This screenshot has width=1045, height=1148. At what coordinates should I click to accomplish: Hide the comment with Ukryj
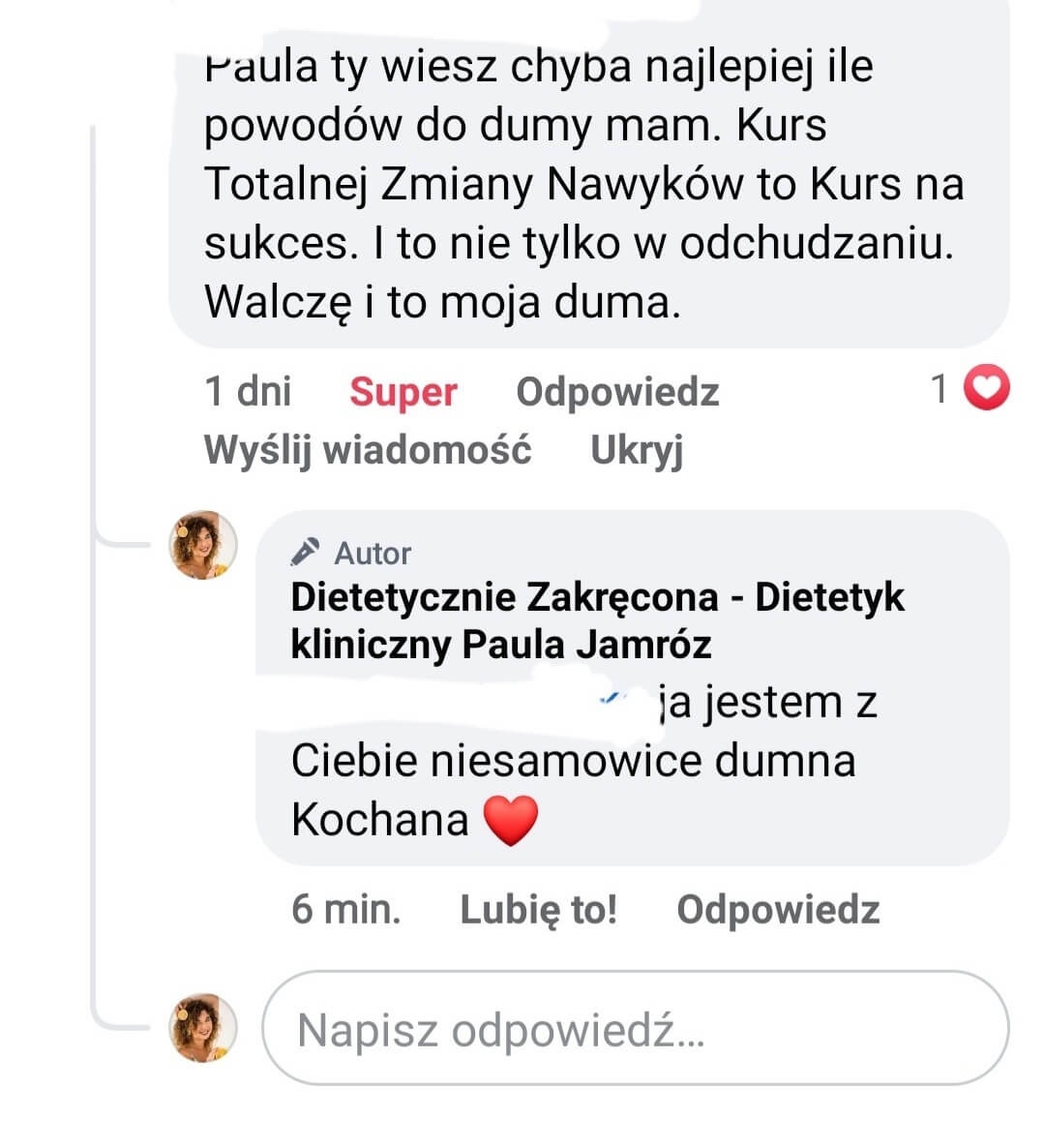click(x=637, y=450)
